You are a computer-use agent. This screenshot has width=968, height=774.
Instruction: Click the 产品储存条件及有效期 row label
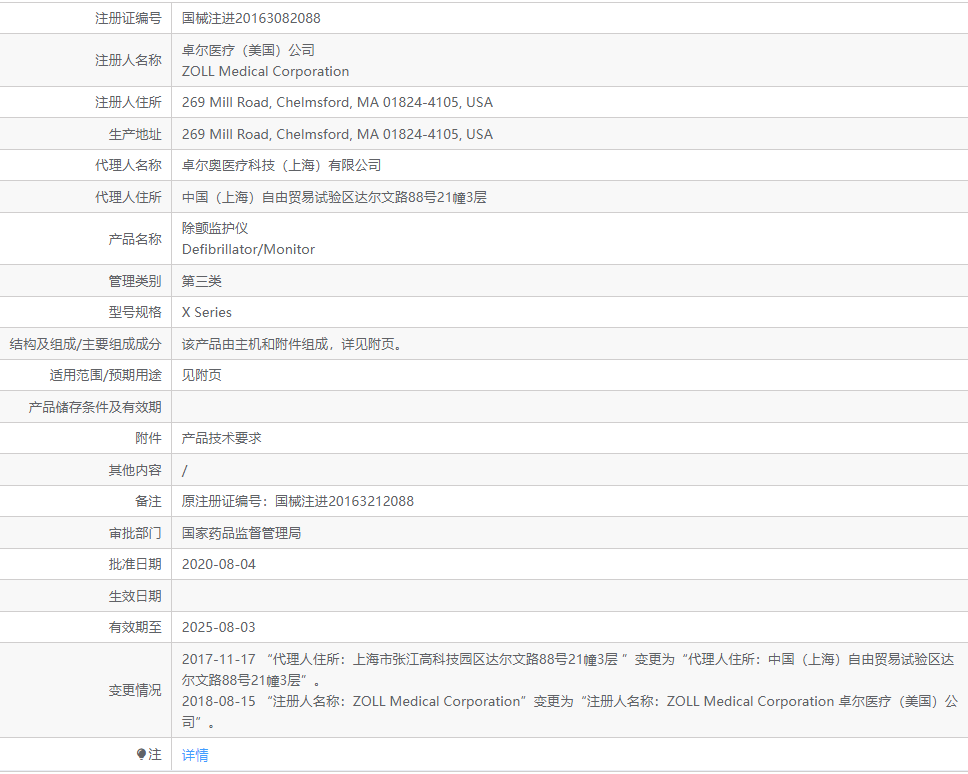95,407
